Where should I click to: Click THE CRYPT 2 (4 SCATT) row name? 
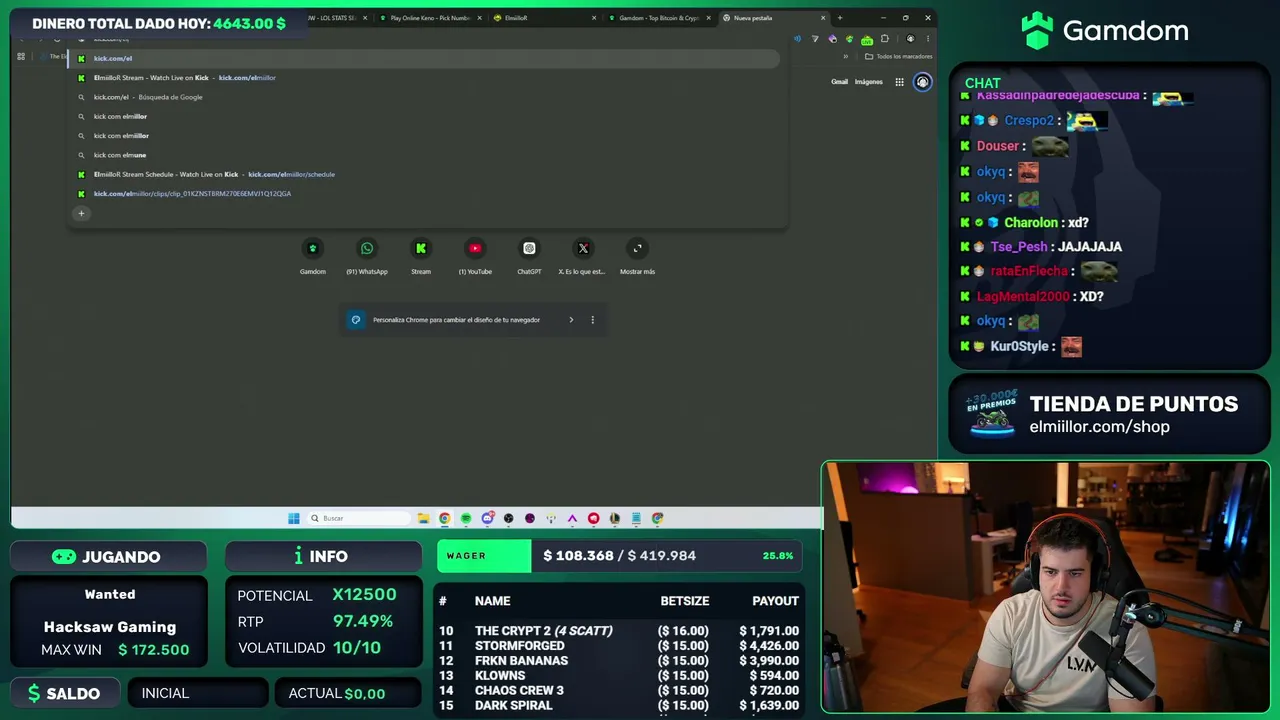click(544, 631)
